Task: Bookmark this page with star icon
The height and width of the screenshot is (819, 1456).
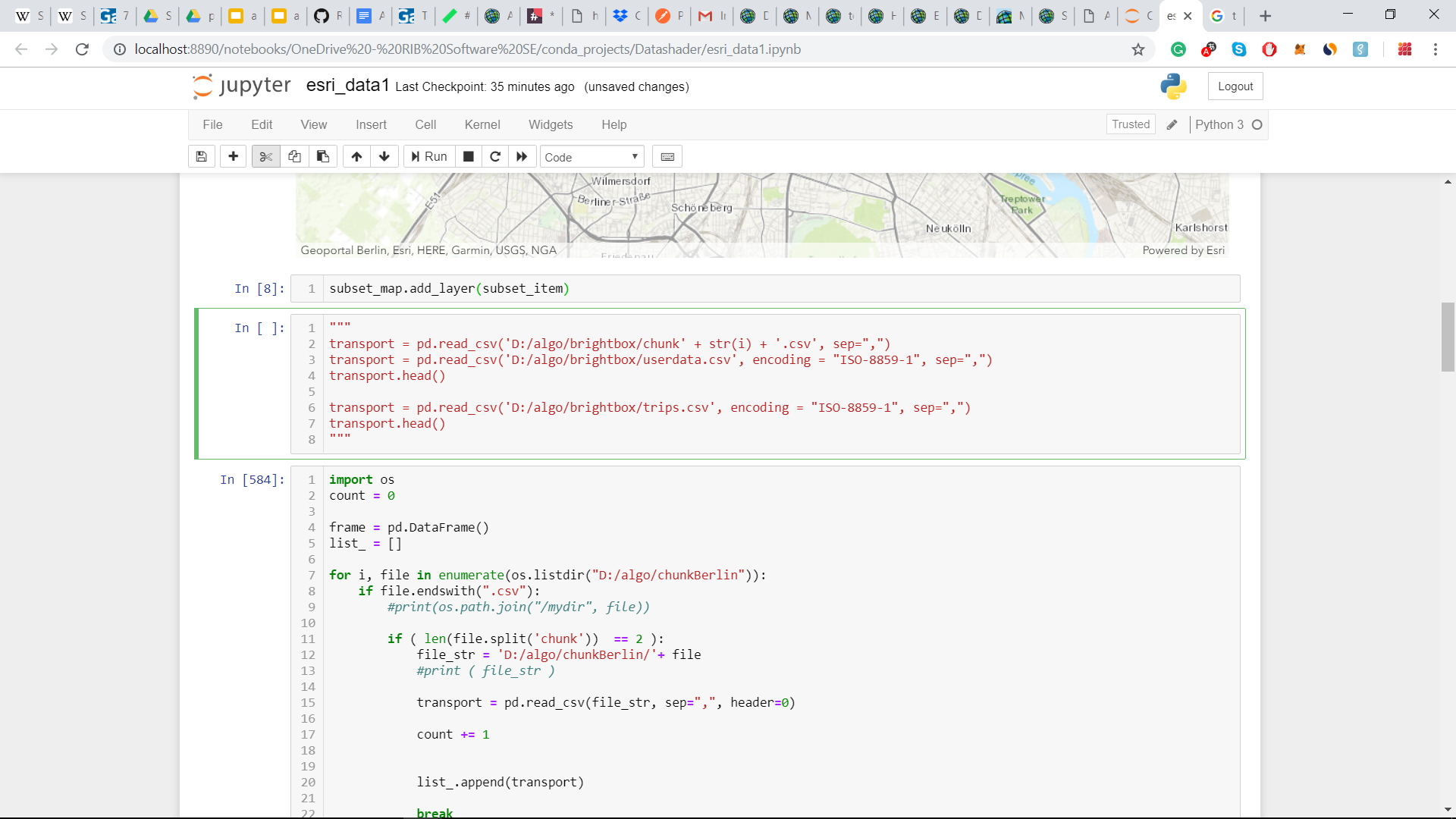Action: 1138,49
